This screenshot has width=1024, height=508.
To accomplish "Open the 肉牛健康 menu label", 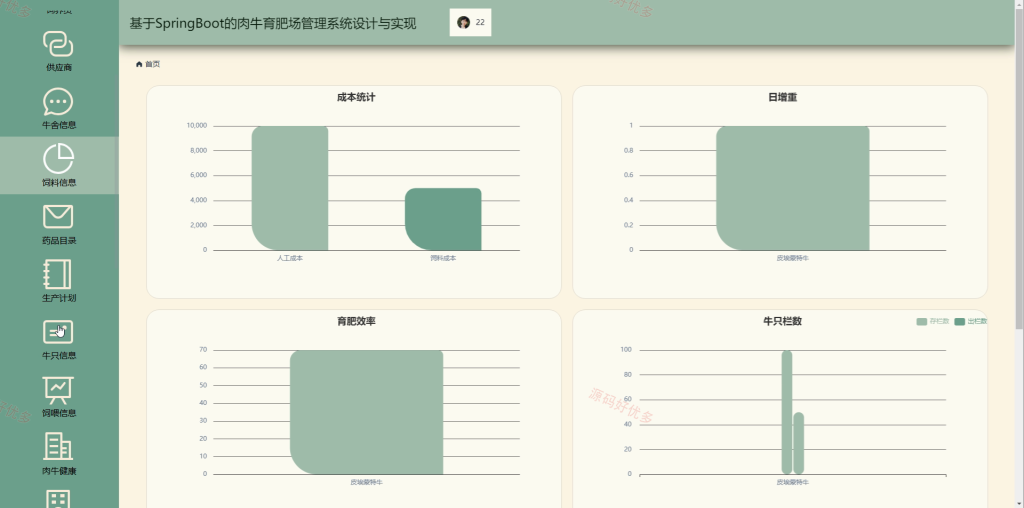I will click(59, 471).
